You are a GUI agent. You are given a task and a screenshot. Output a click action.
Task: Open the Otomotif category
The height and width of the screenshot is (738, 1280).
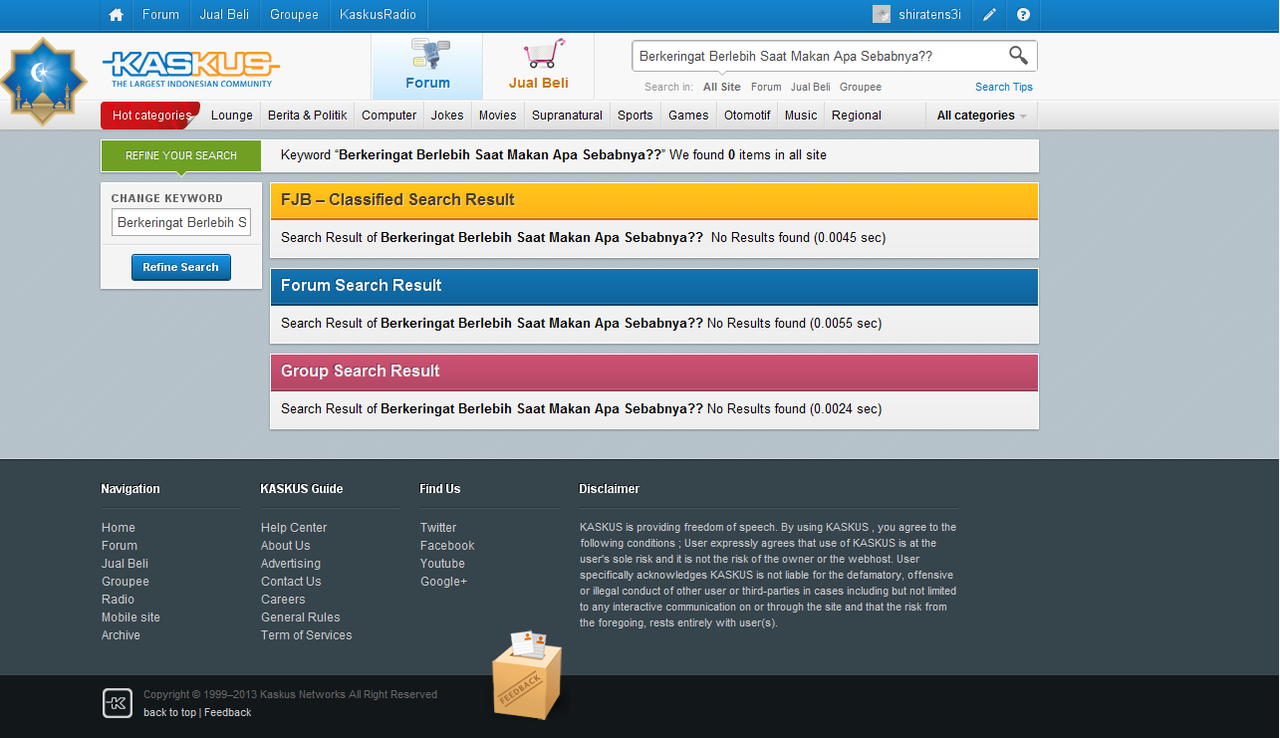pyautogui.click(x=747, y=115)
